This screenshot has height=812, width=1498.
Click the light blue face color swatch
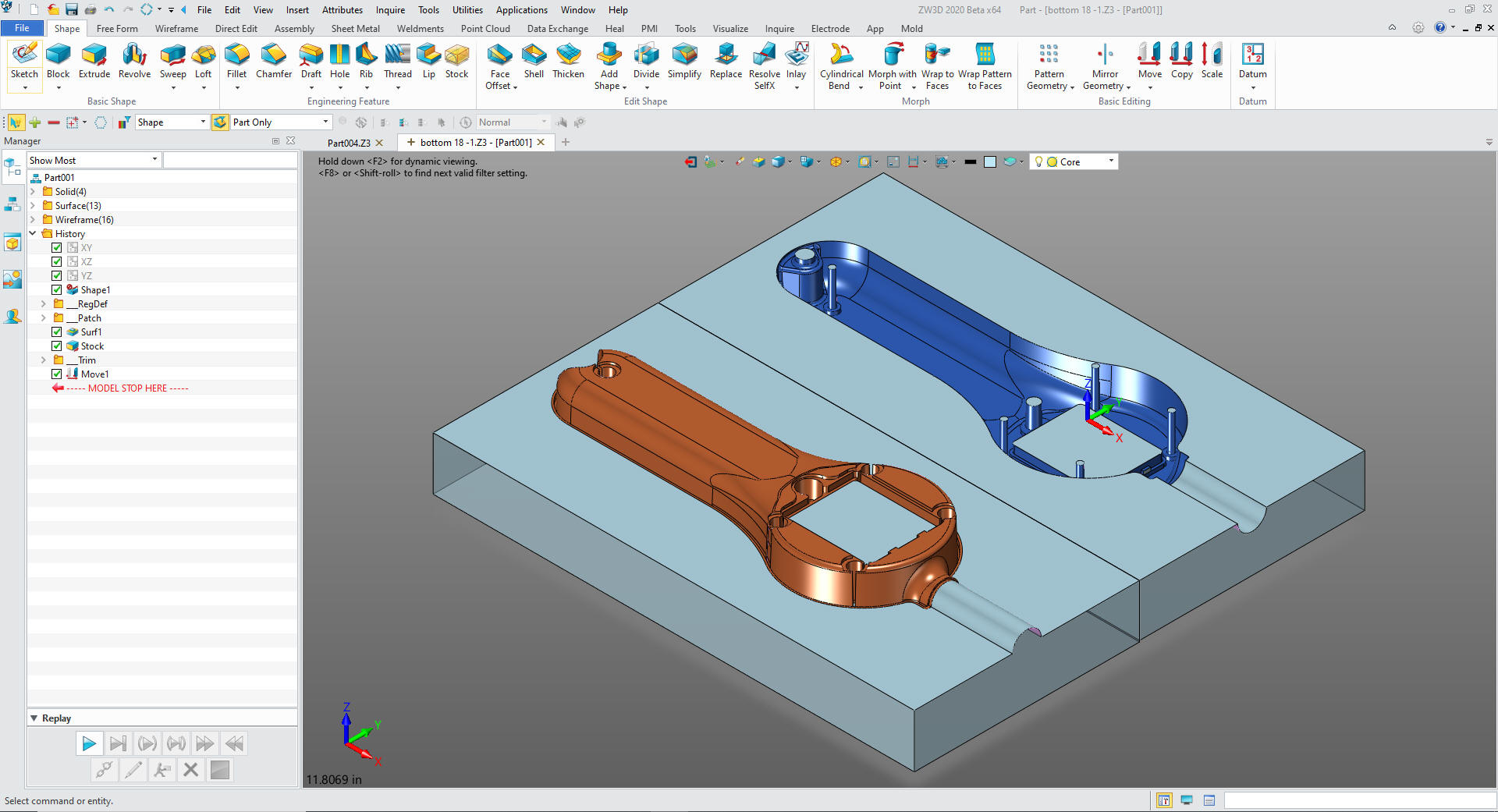pos(990,162)
